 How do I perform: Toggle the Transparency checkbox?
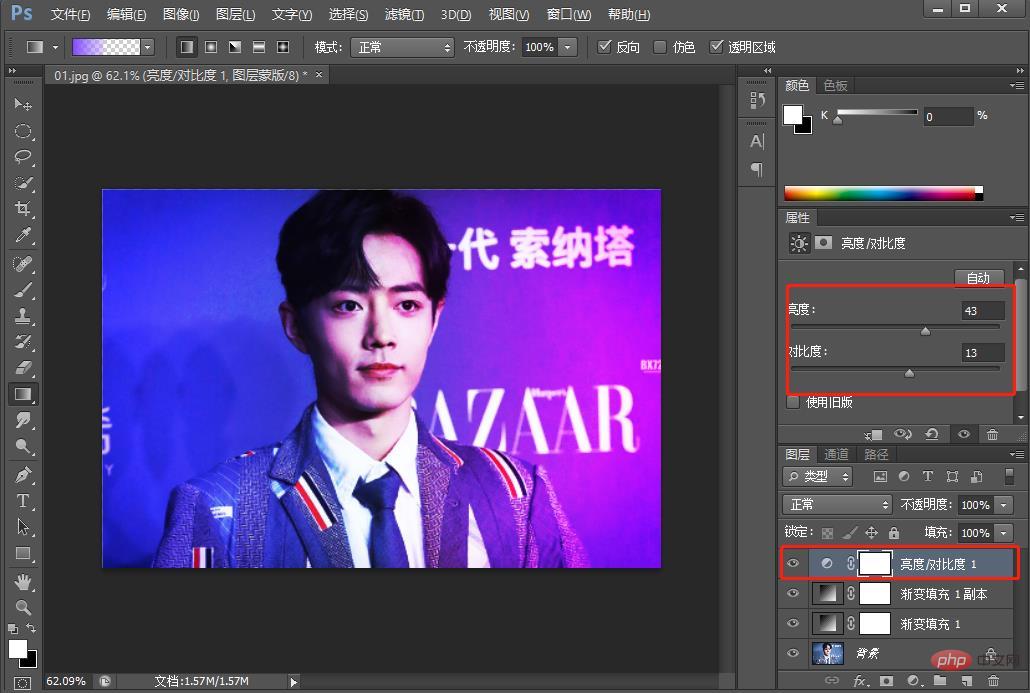[x=716, y=47]
